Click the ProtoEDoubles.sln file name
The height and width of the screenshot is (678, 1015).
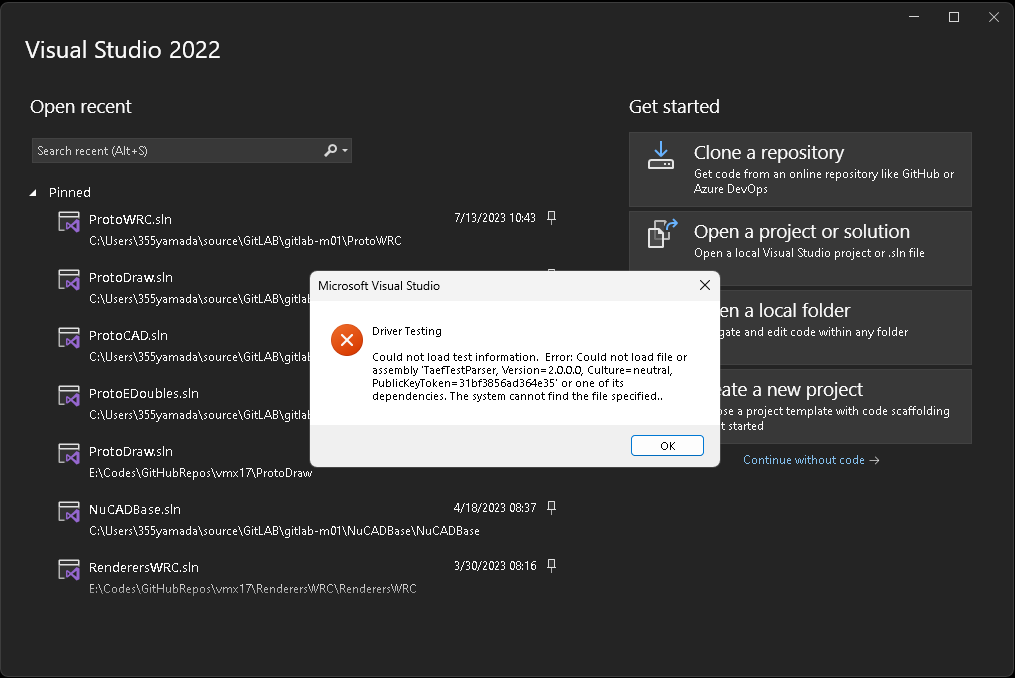[x=144, y=393]
